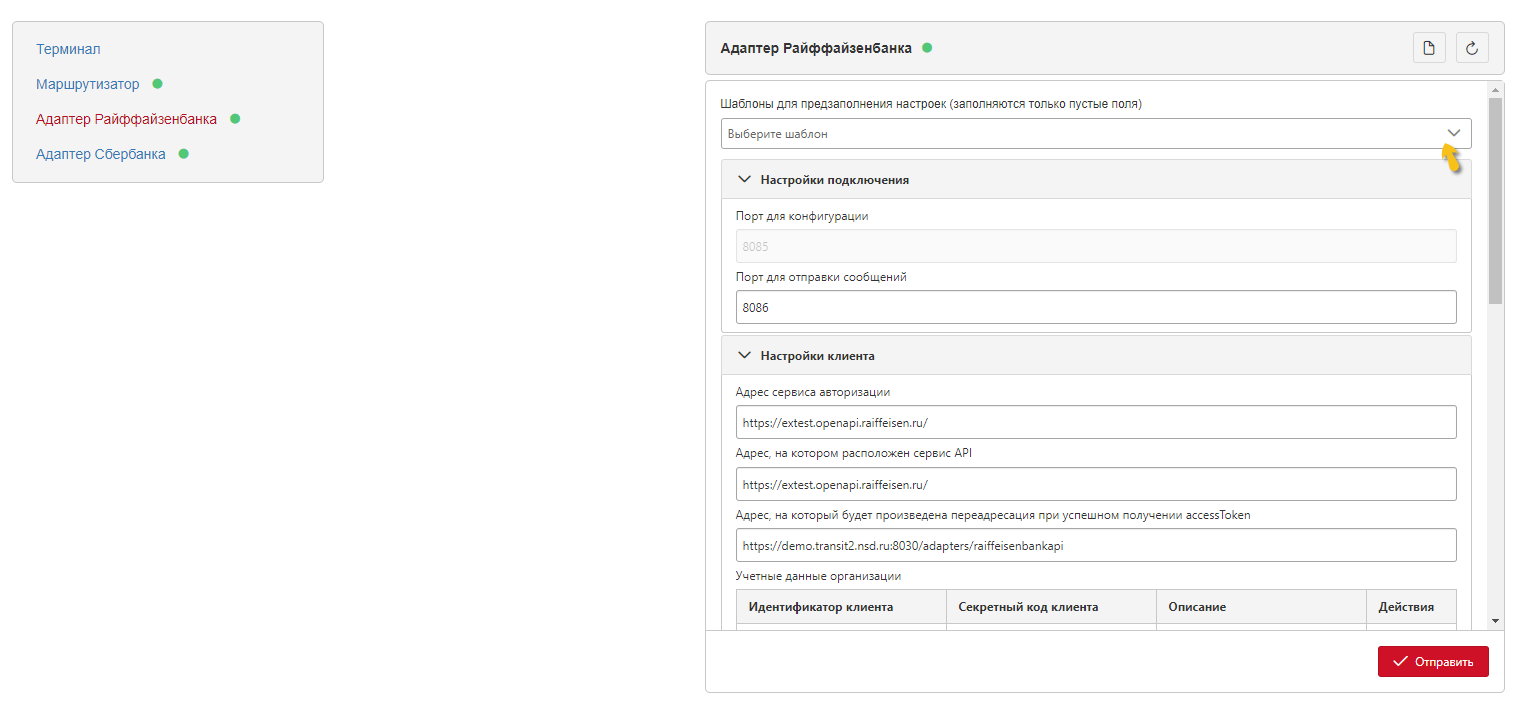Image resolution: width=1514 pixels, height=708 pixels.
Task: Click the scrollbar down arrow
Action: 1495,621
